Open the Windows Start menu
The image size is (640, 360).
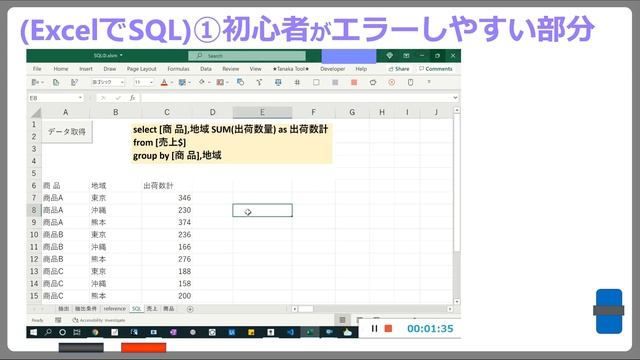[34, 332]
